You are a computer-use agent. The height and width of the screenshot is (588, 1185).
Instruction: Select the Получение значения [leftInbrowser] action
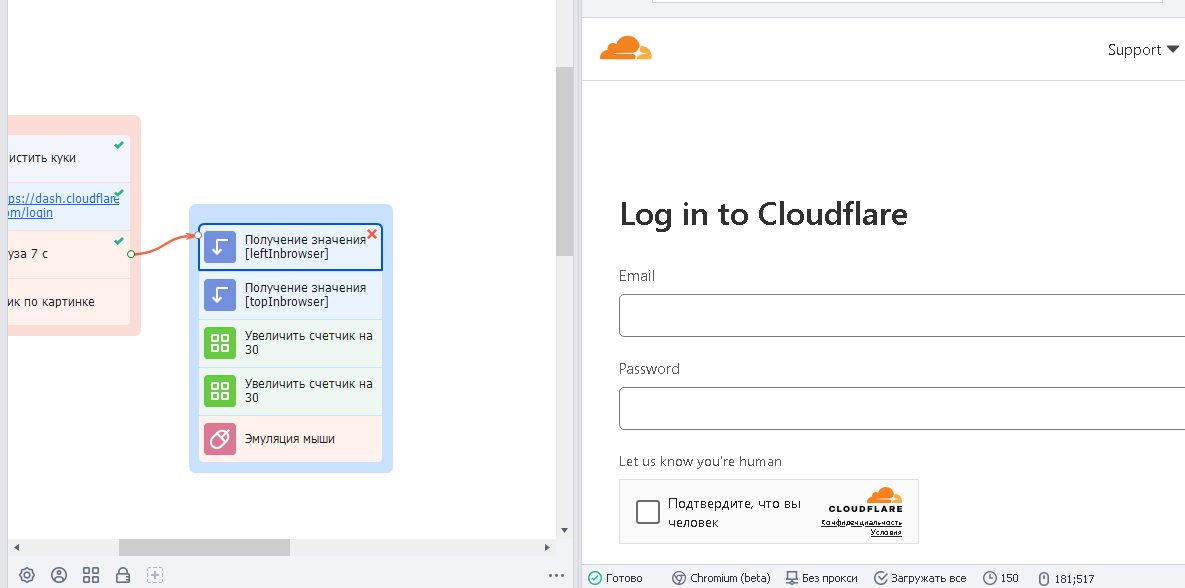click(x=290, y=247)
